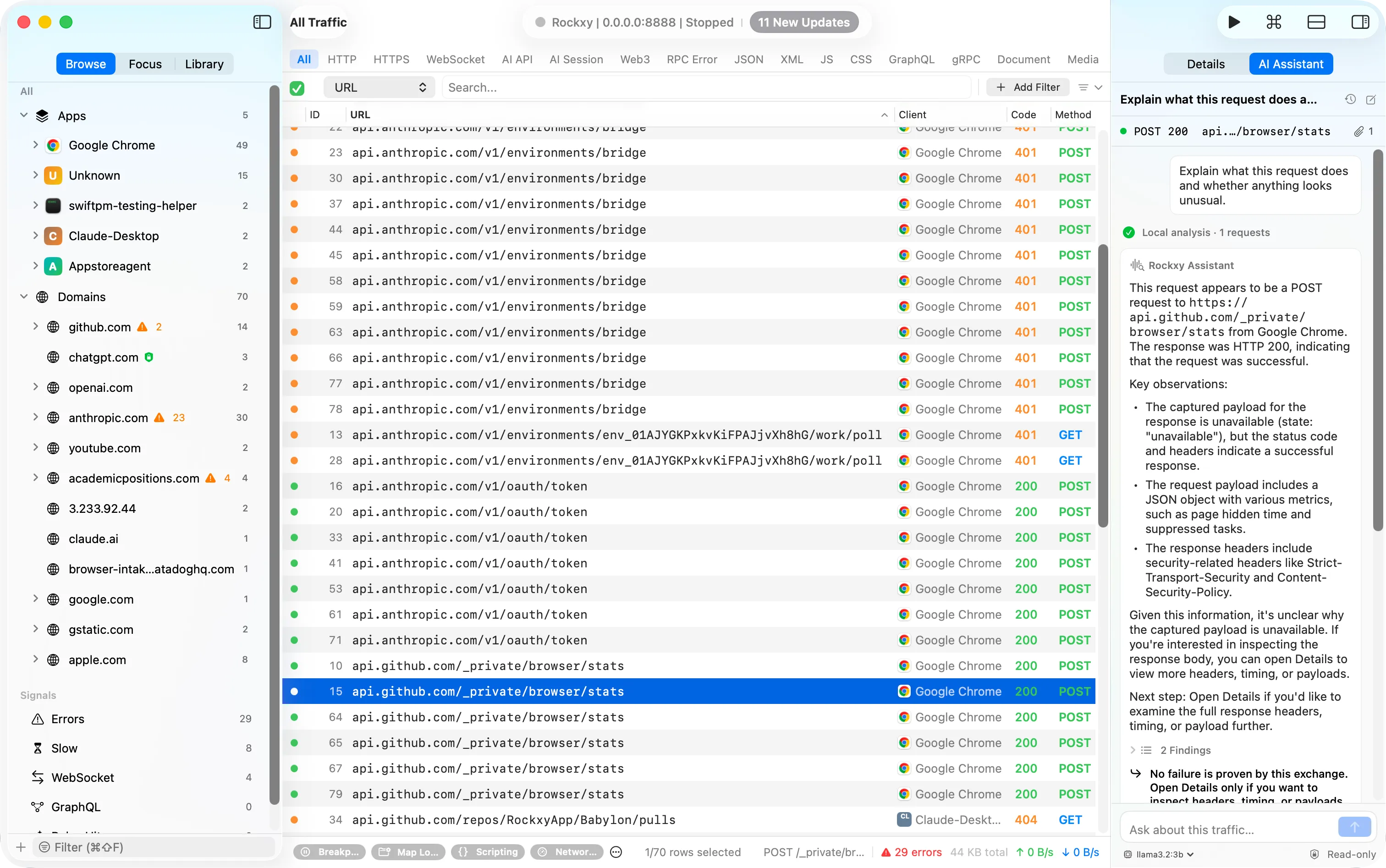Select the JSON filter tab
The image size is (1386, 868).
(x=749, y=59)
